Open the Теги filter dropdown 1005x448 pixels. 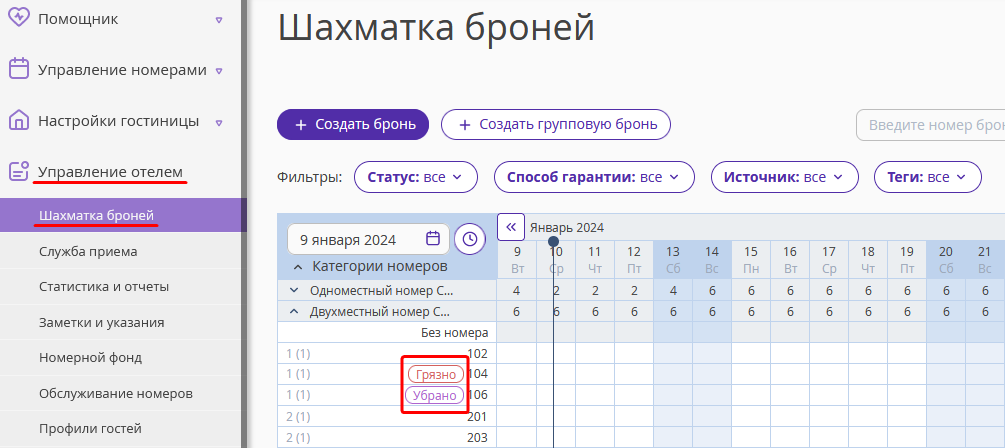coord(928,177)
